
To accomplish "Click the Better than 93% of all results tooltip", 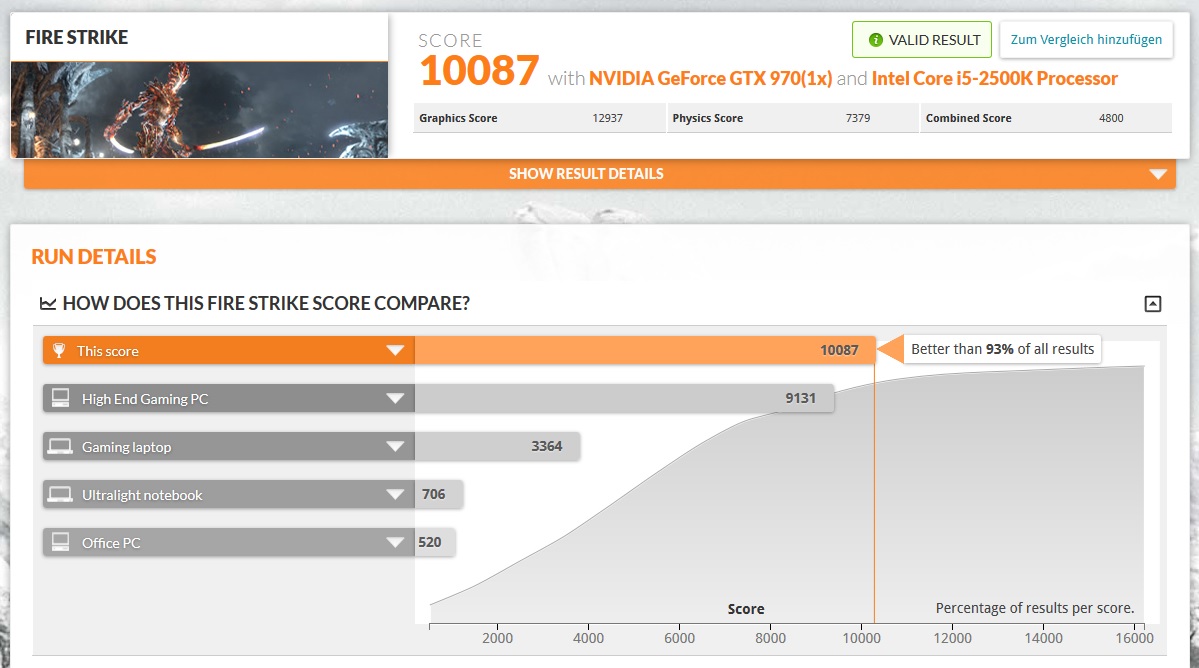I will 1002,349.
